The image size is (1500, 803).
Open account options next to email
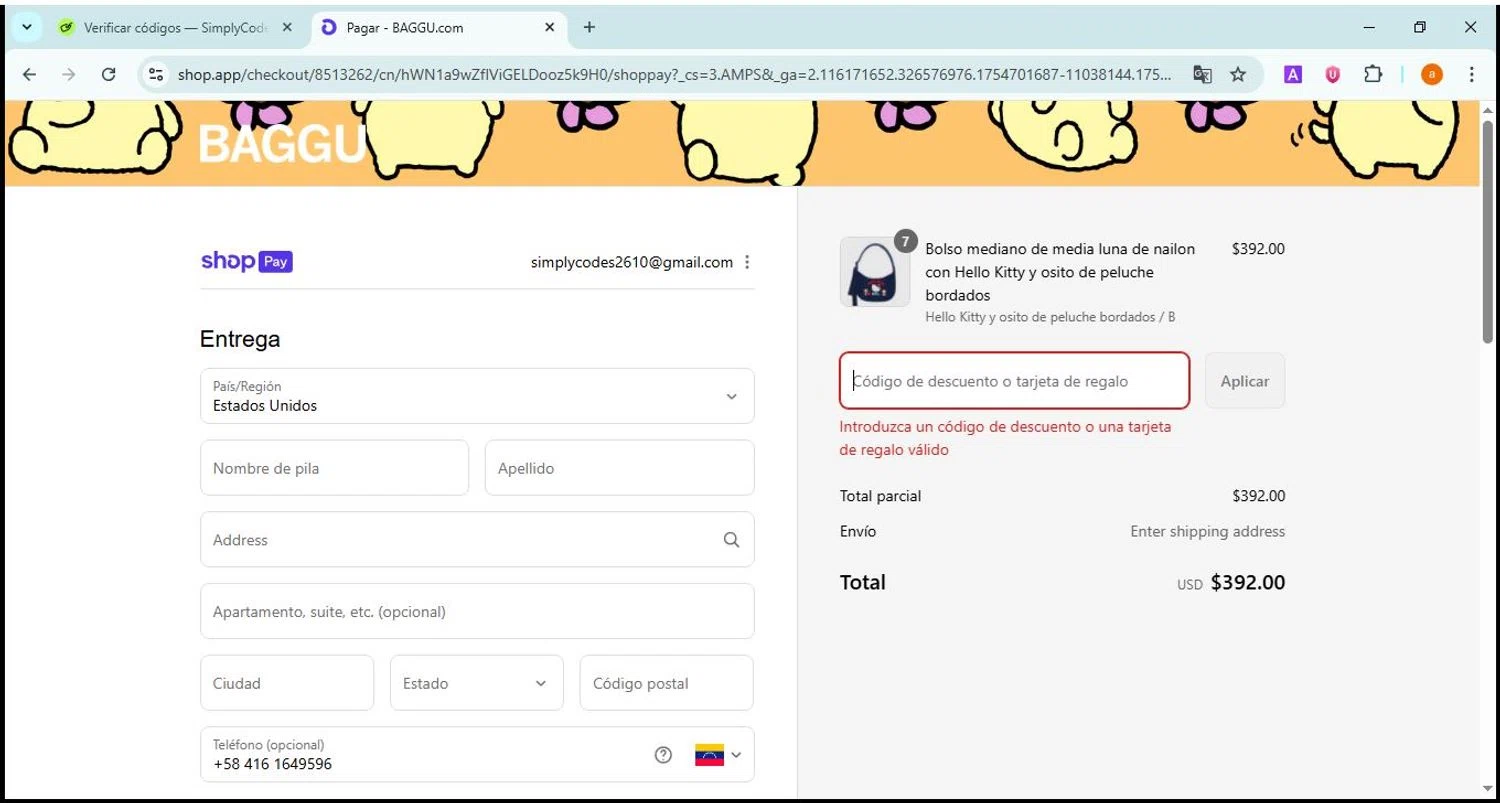tap(747, 262)
